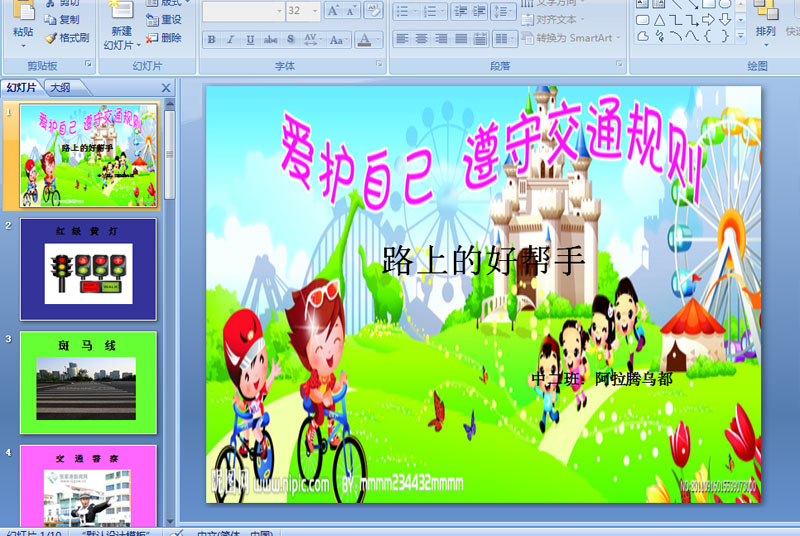Select the scribble freeform shape
This screenshot has width=800, height=536.
659,36
